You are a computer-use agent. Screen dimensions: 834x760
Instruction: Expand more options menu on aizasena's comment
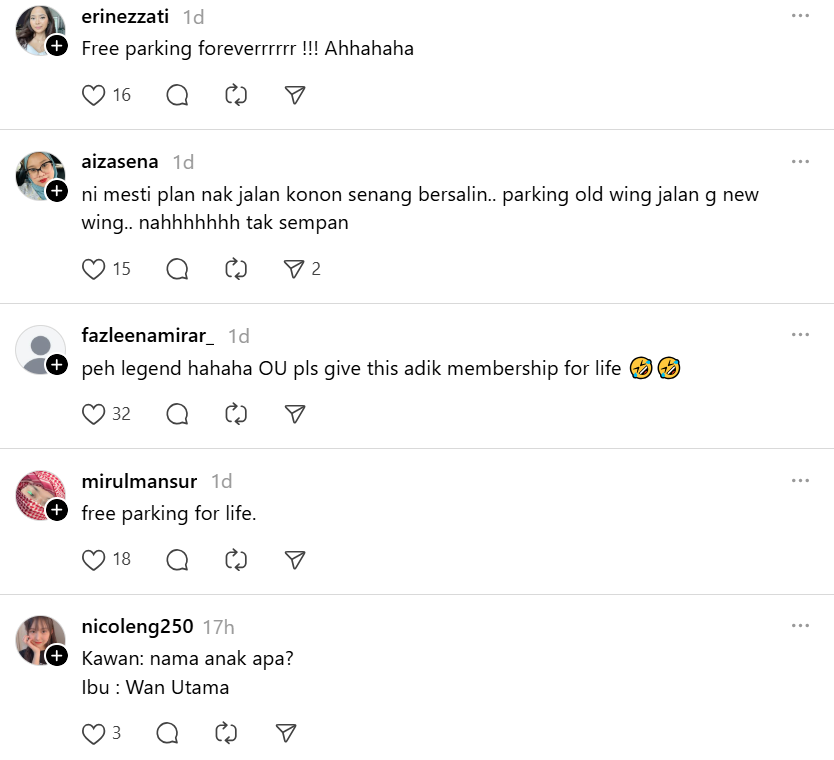tap(800, 161)
